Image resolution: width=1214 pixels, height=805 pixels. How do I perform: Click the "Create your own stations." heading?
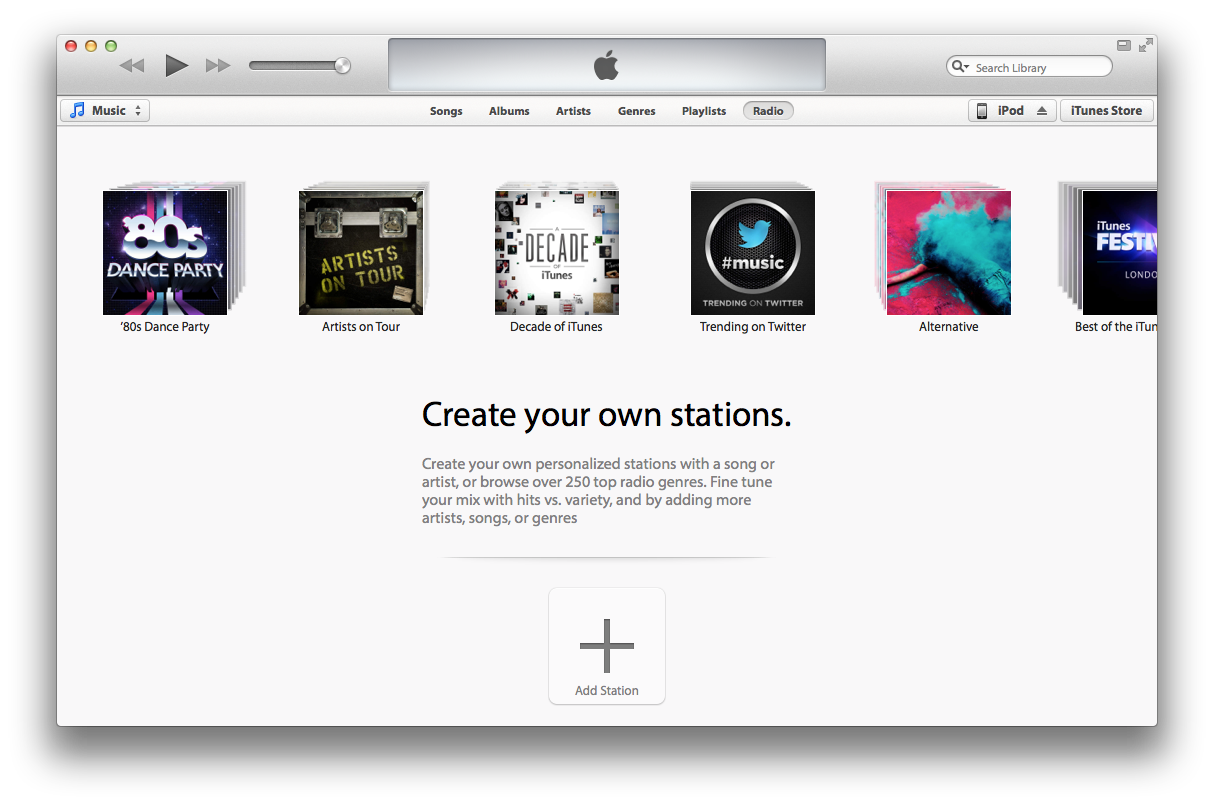606,414
